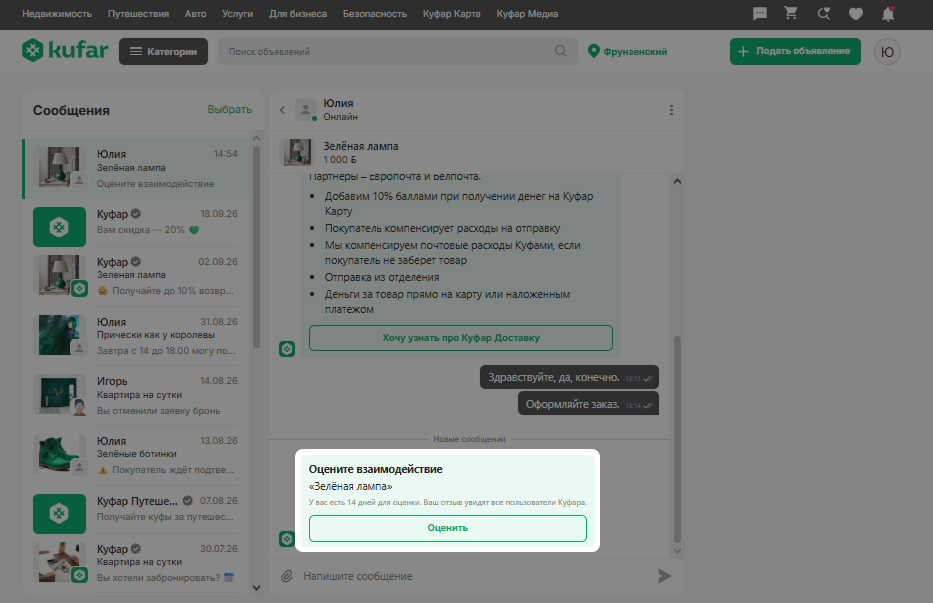
Task: Open Куфар Карта in top menu
Action: click(x=452, y=14)
